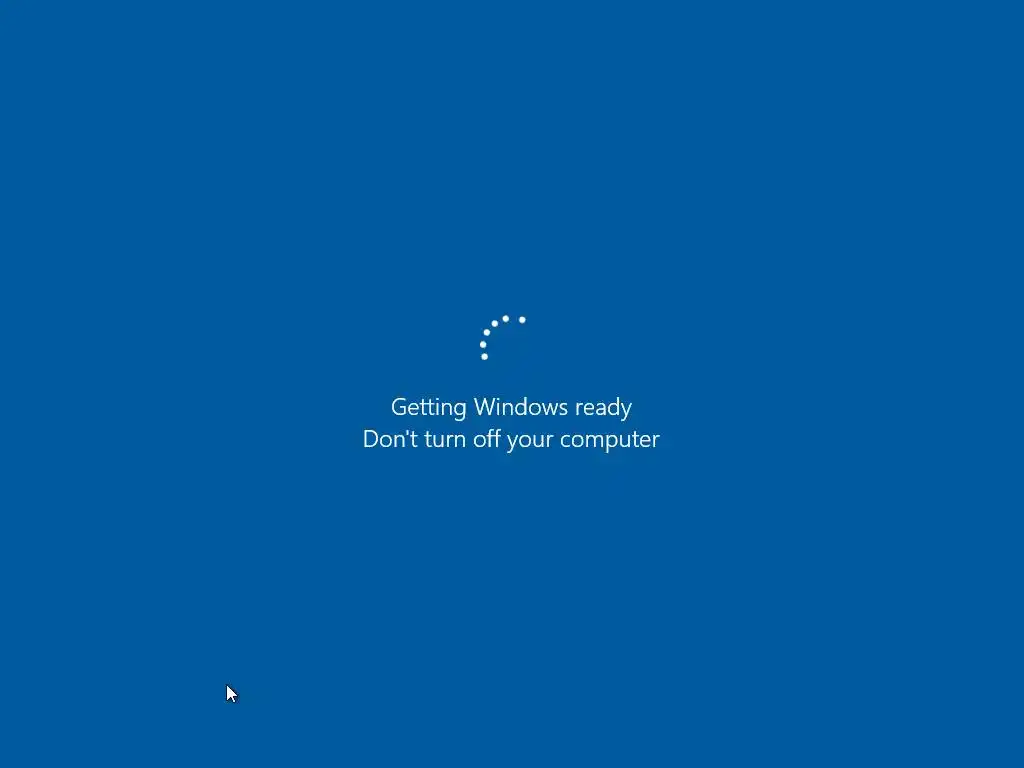The width and height of the screenshot is (1024, 768).
Task: Click the word "ready" in the first line
Action: pos(603,408)
